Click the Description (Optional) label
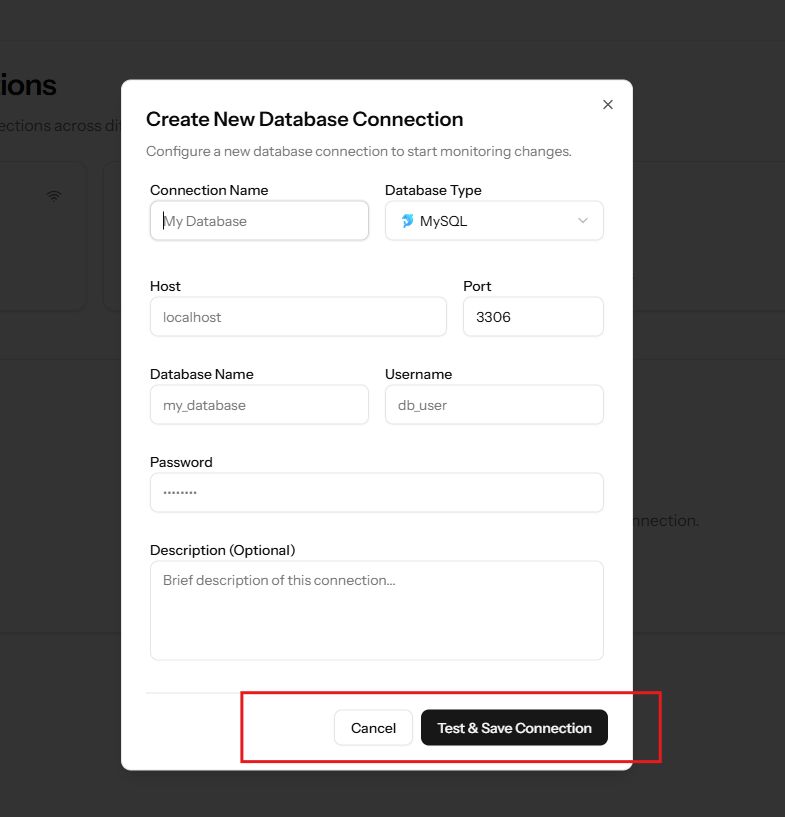This screenshot has height=817, width=785. click(x=222, y=550)
